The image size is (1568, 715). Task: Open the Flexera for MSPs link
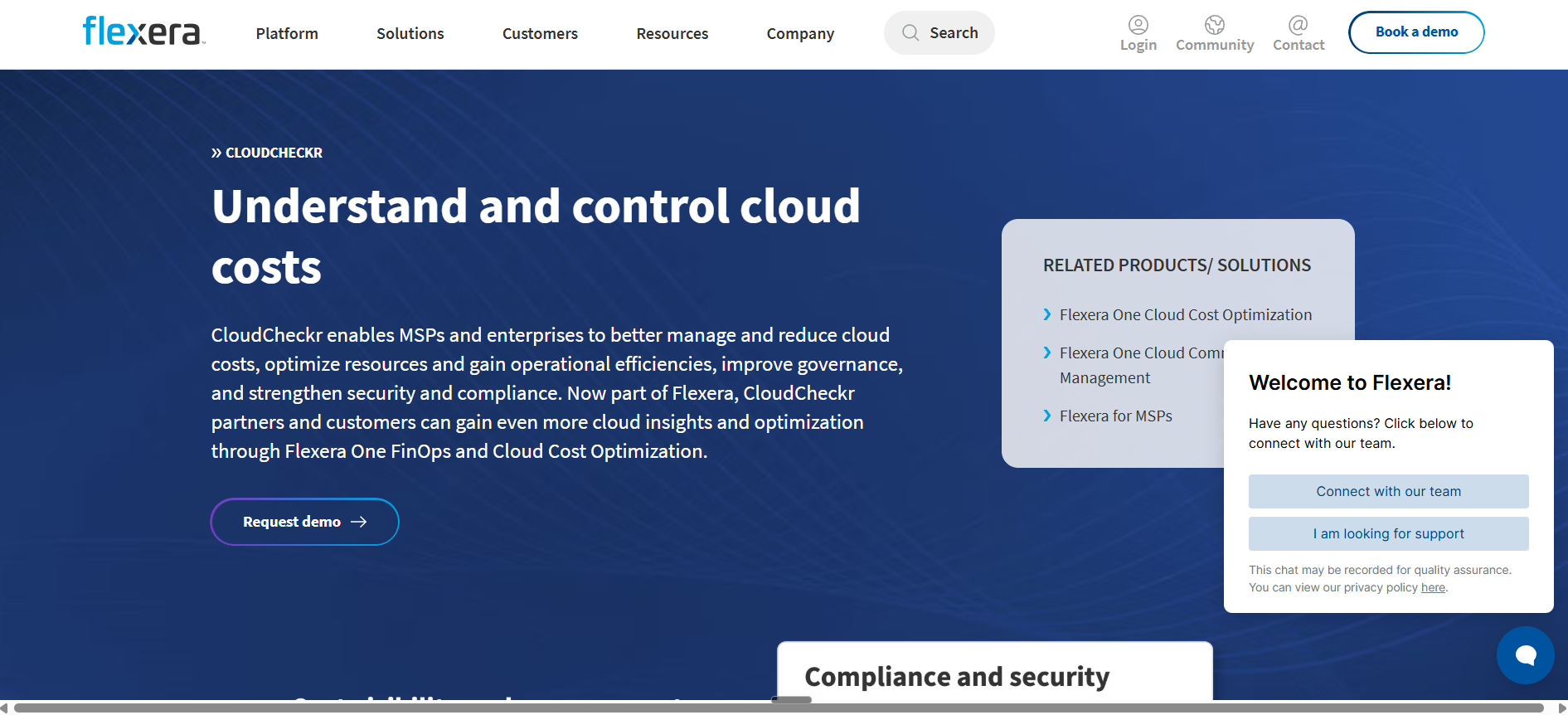click(x=1116, y=416)
